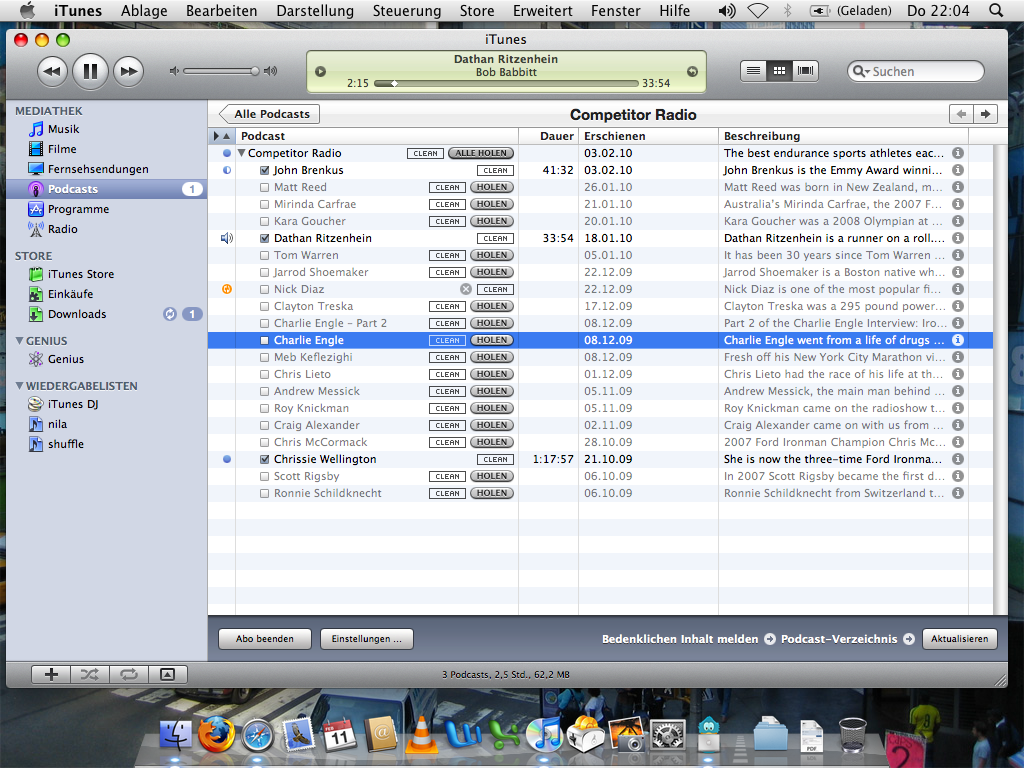The image size is (1024, 768).
Task: Open the search options dropdown
Action: (861, 71)
